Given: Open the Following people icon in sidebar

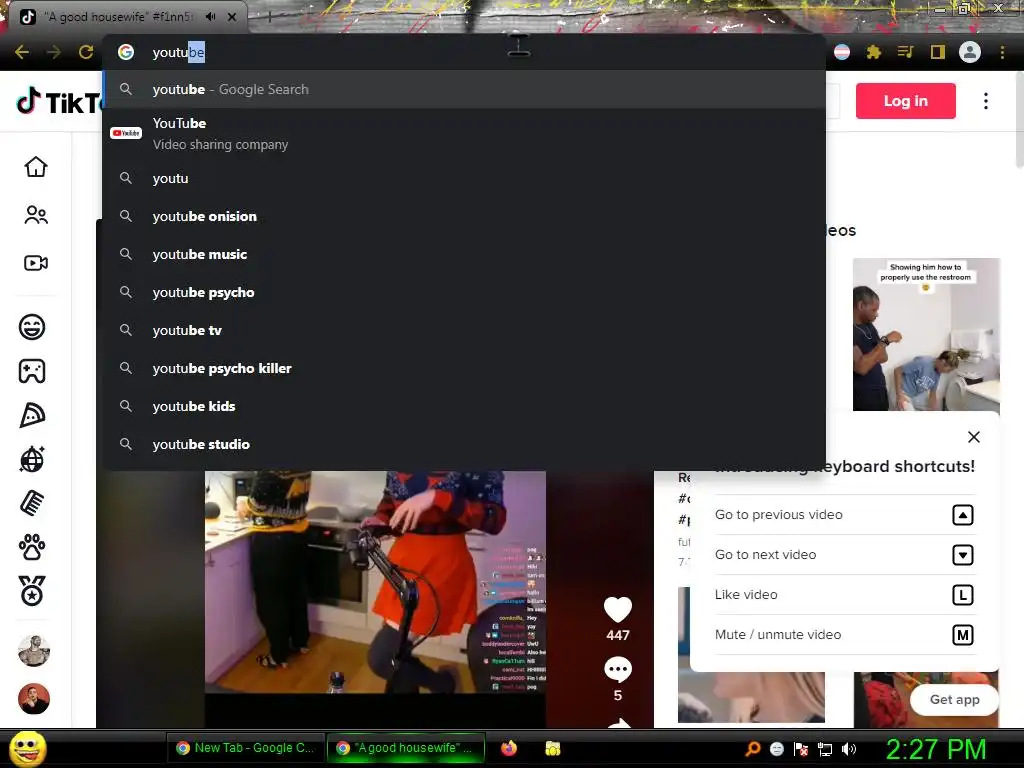Looking at the screenshot, I should [x=36, y=215].
